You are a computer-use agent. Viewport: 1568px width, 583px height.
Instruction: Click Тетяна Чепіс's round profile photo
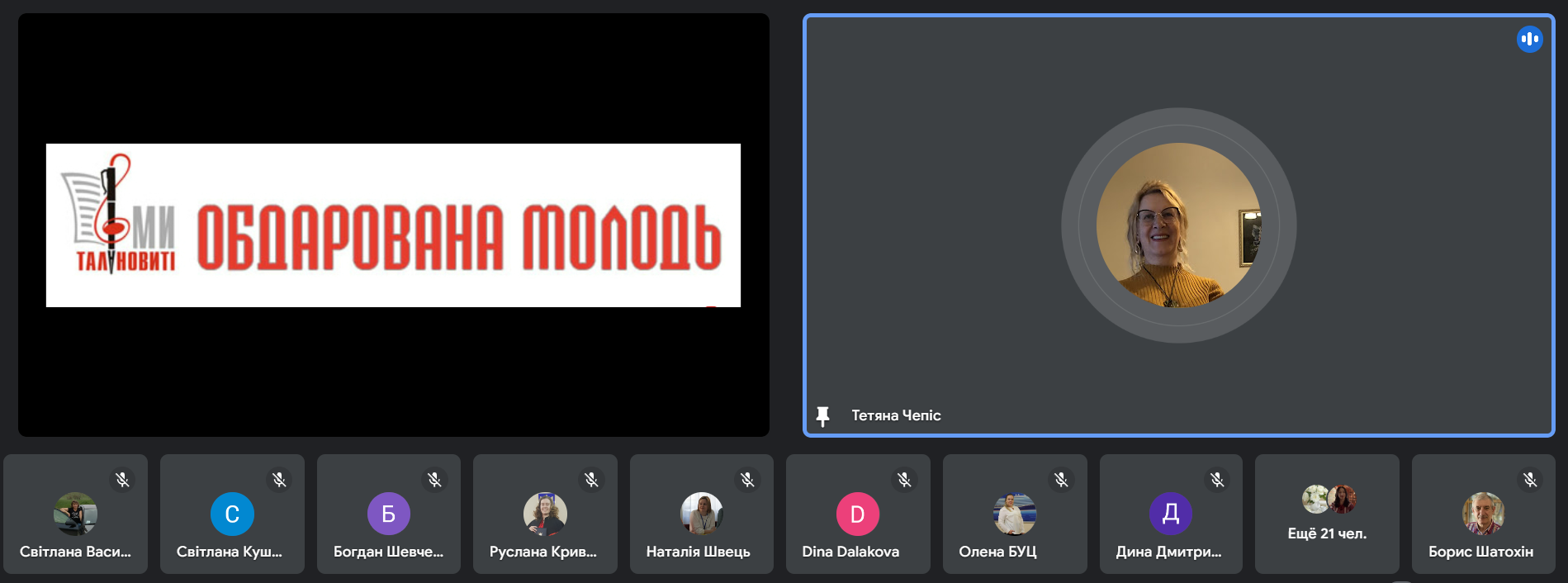click(x=1178, y=225)
